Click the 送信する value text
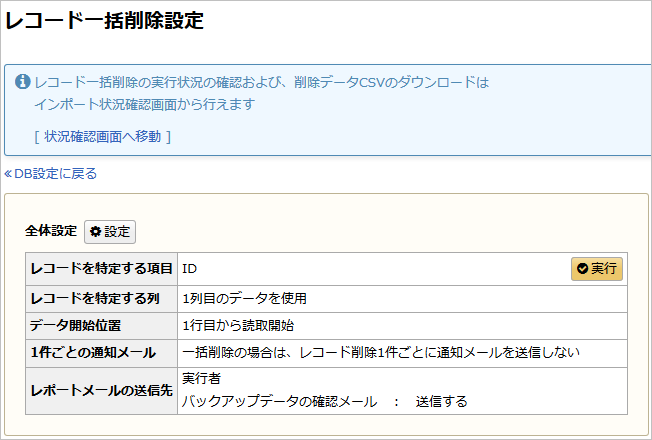 (442, 402)
